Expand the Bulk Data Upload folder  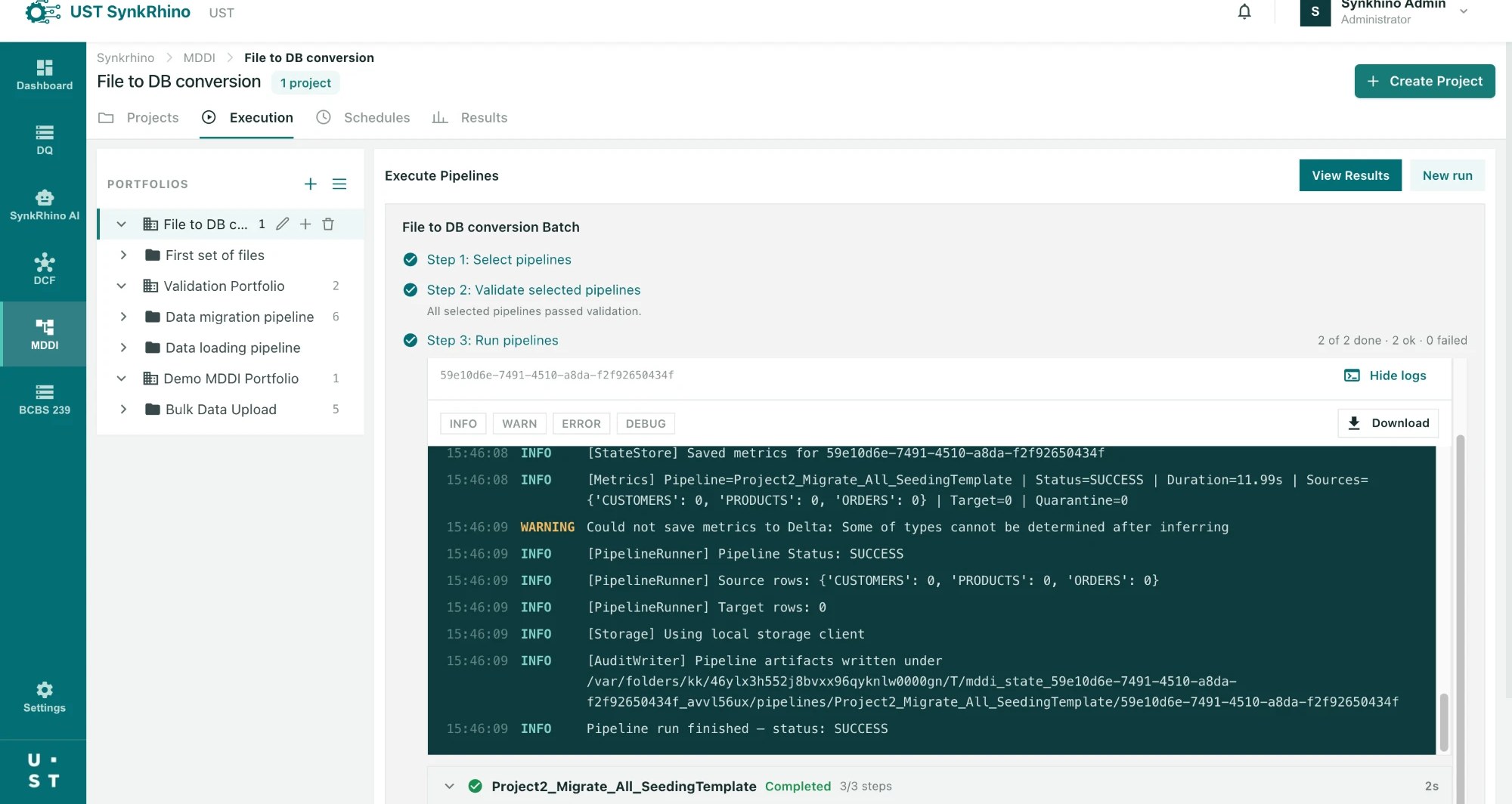123,409
